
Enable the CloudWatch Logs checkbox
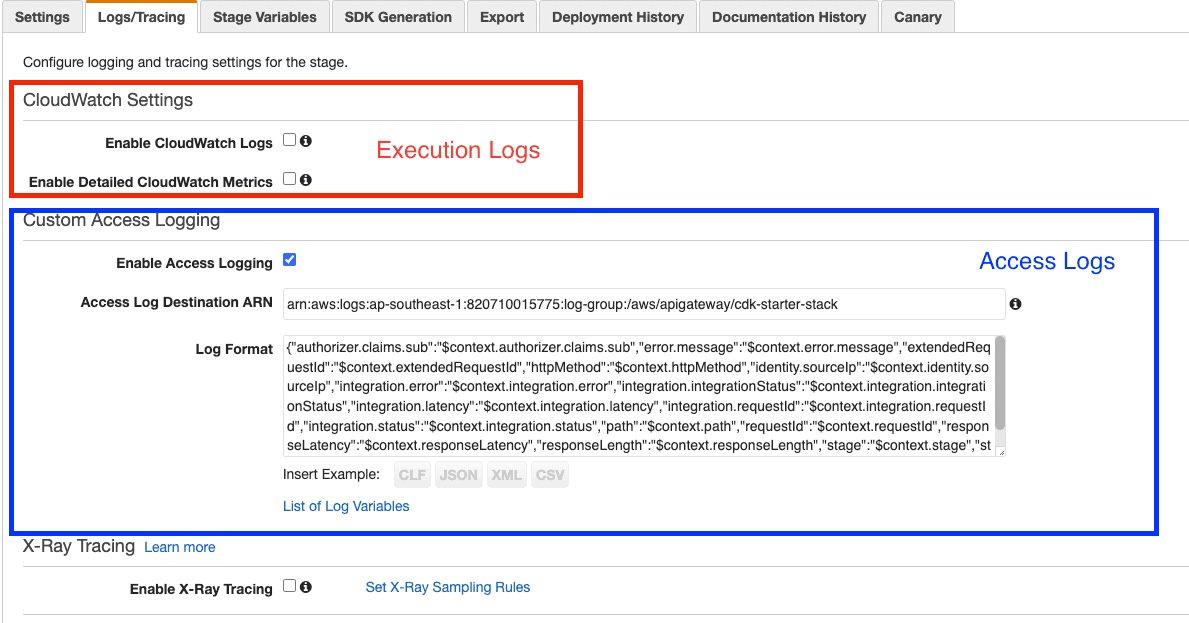[287, 141]
